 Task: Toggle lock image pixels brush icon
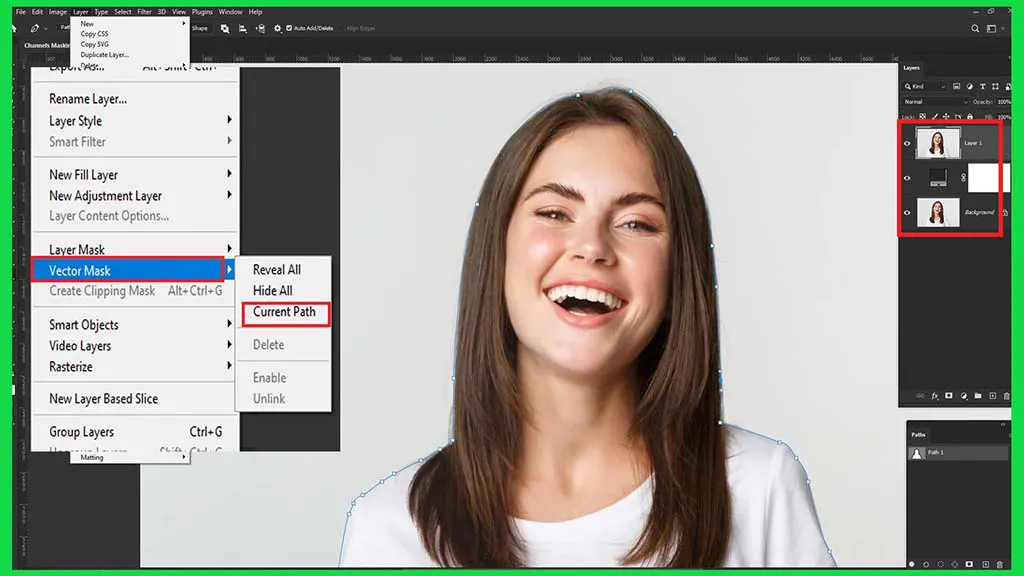point(935,117)
